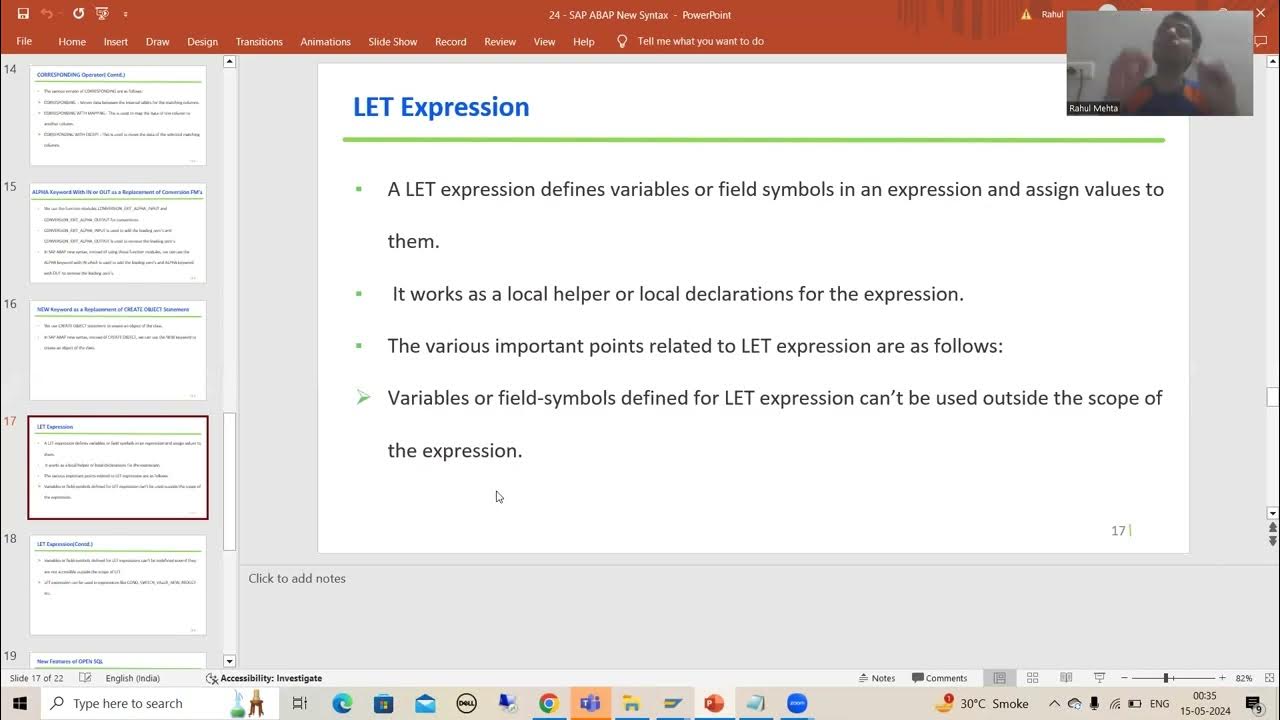This screenshot has height=720, width=1280.
Task: Open the File menu
Action: click(24, 42)
